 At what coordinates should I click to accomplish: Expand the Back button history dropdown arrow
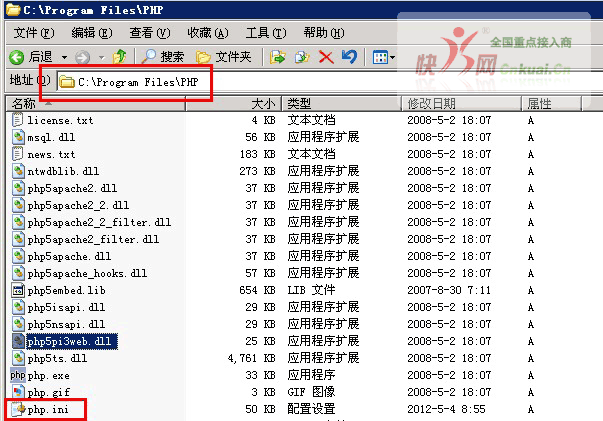(x=65, y=57)
